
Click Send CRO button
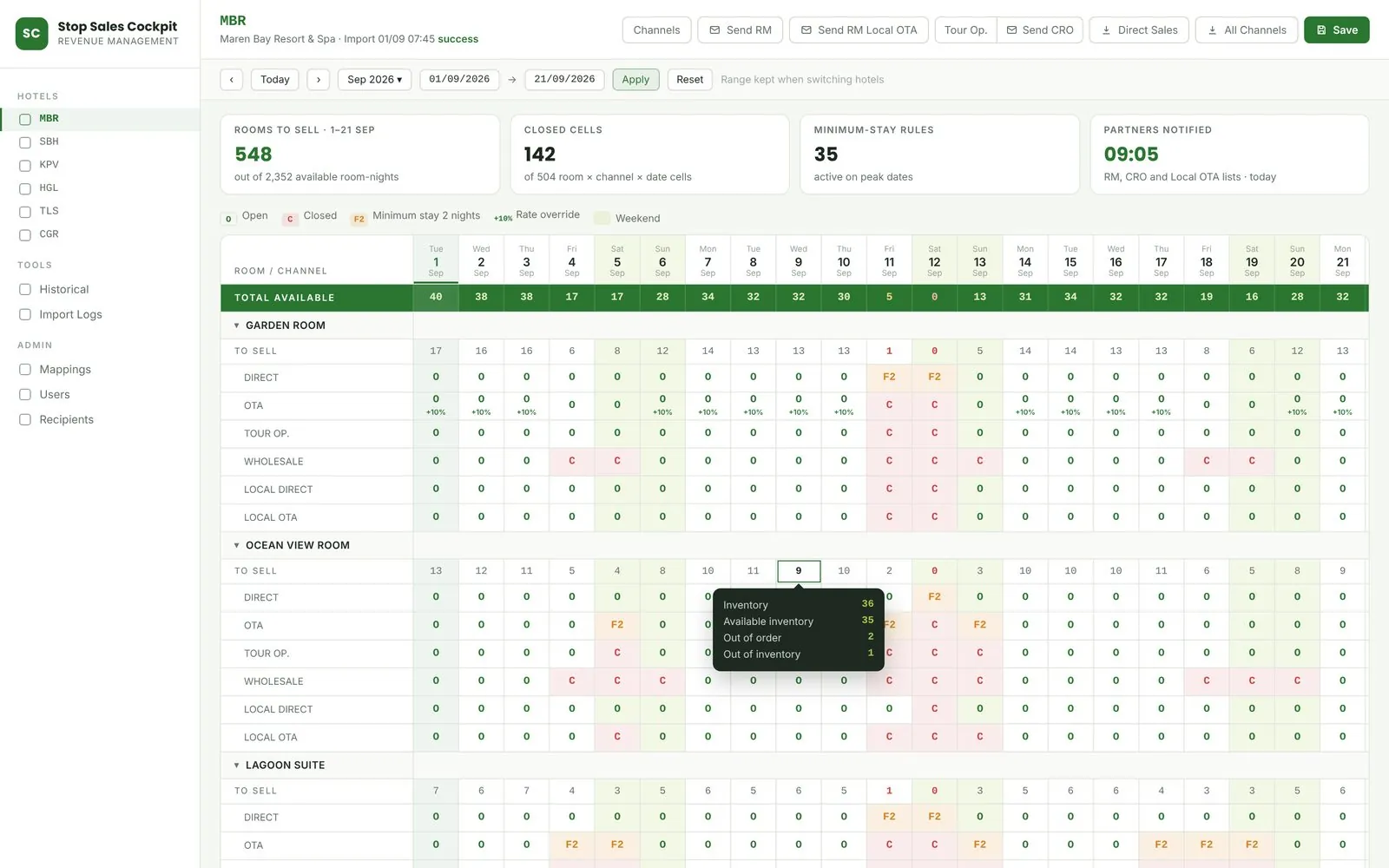click(x=1040, y=30)
